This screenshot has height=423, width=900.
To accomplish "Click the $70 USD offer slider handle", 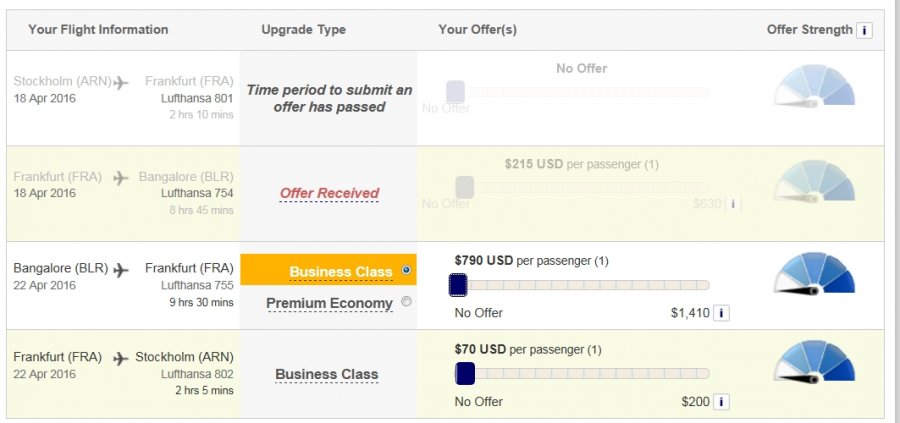I will point(464,374).
